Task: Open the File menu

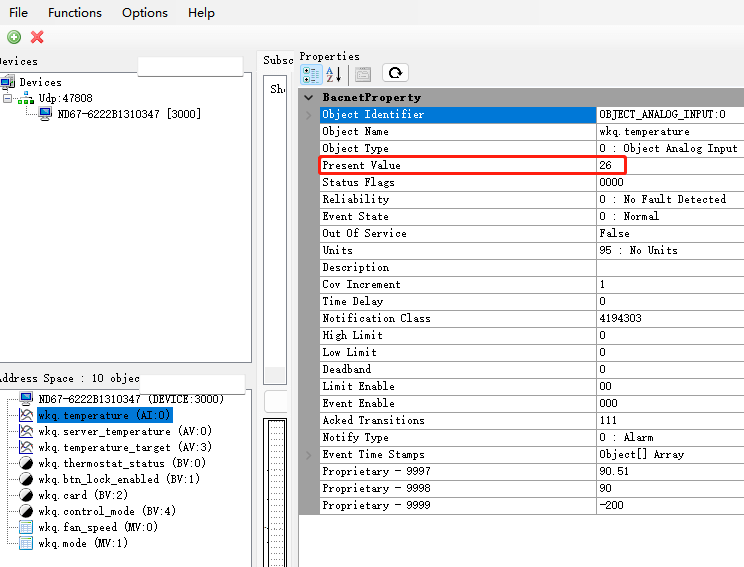Action: click(x=19, y=13)
